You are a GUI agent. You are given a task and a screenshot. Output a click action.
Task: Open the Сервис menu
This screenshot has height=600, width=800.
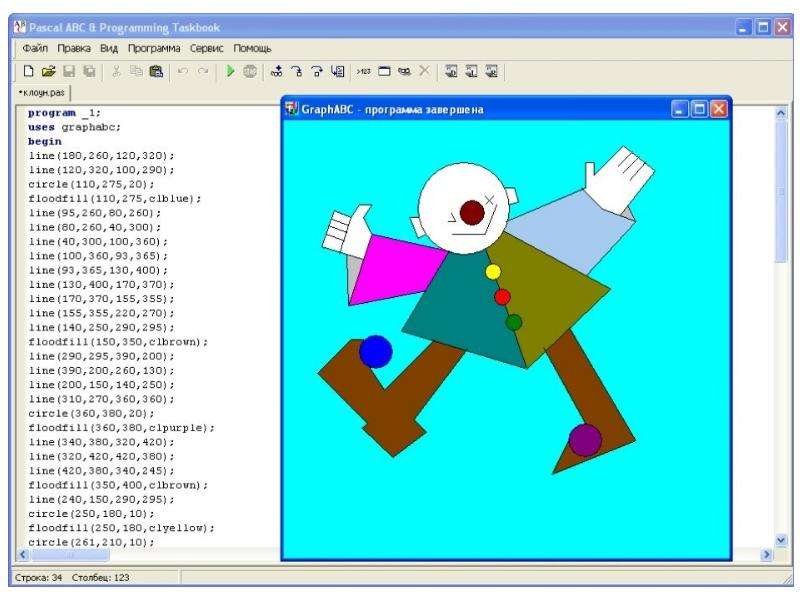click(207, 48)
